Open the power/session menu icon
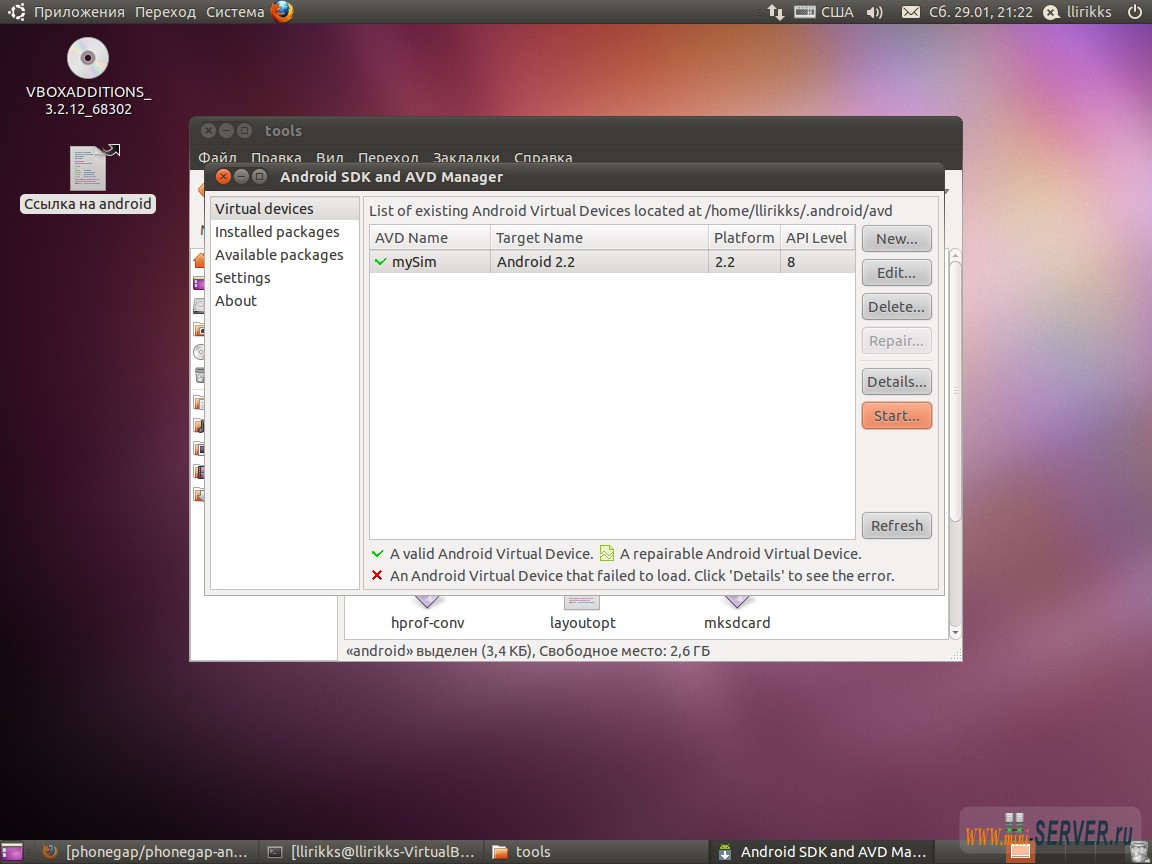The height and width of the screenshot is (864, 1152). tap(1134, 12)
